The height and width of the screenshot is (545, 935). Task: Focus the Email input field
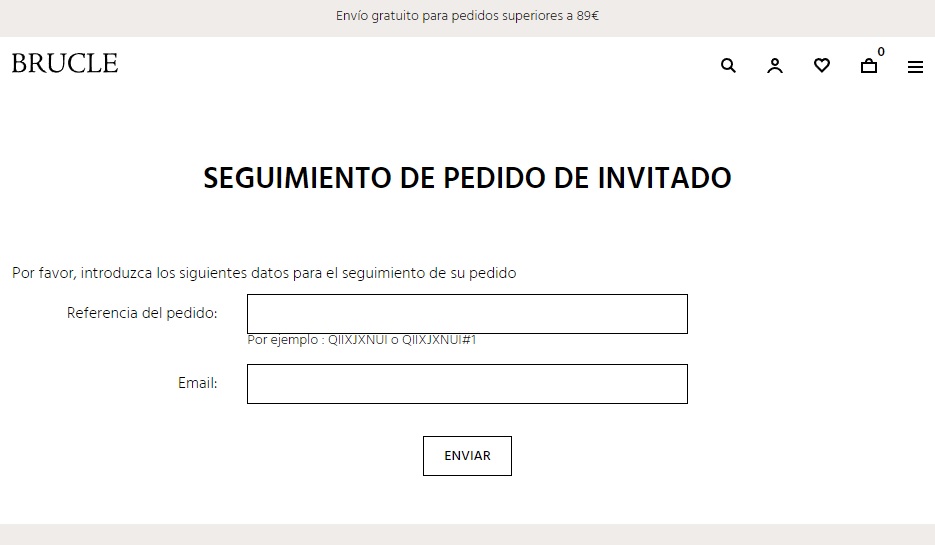(x=467, y=384)
